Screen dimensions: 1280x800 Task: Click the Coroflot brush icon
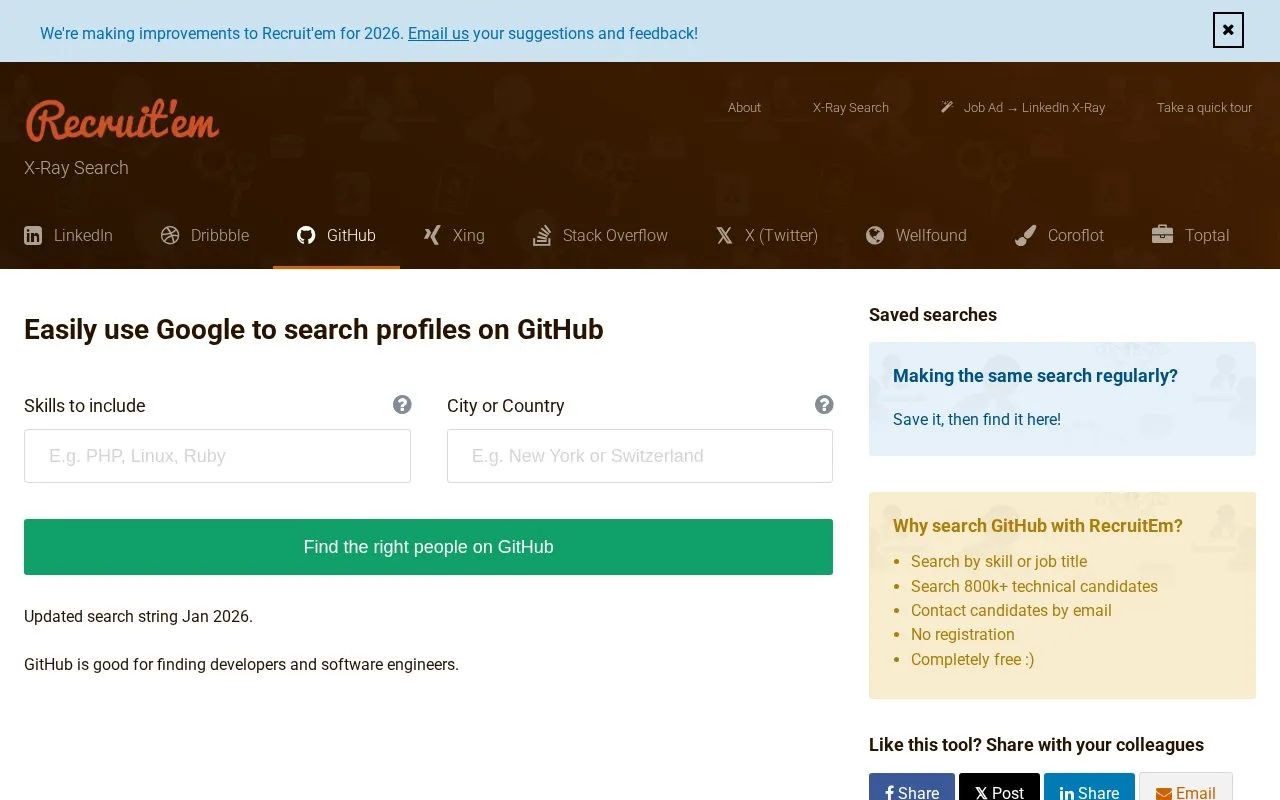tap(1025, 235)
